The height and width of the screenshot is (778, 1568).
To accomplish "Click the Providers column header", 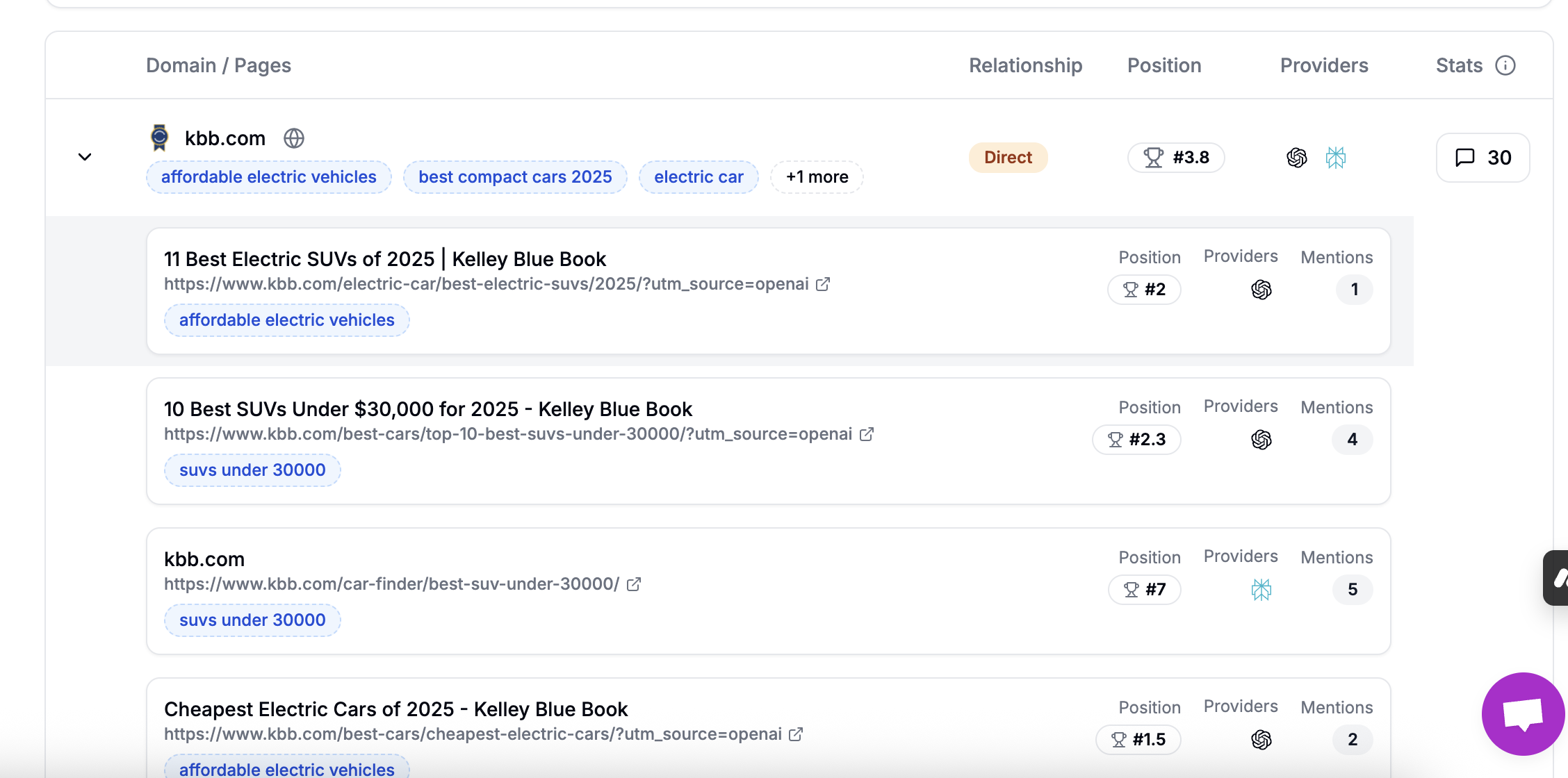I will [1324, 65].
